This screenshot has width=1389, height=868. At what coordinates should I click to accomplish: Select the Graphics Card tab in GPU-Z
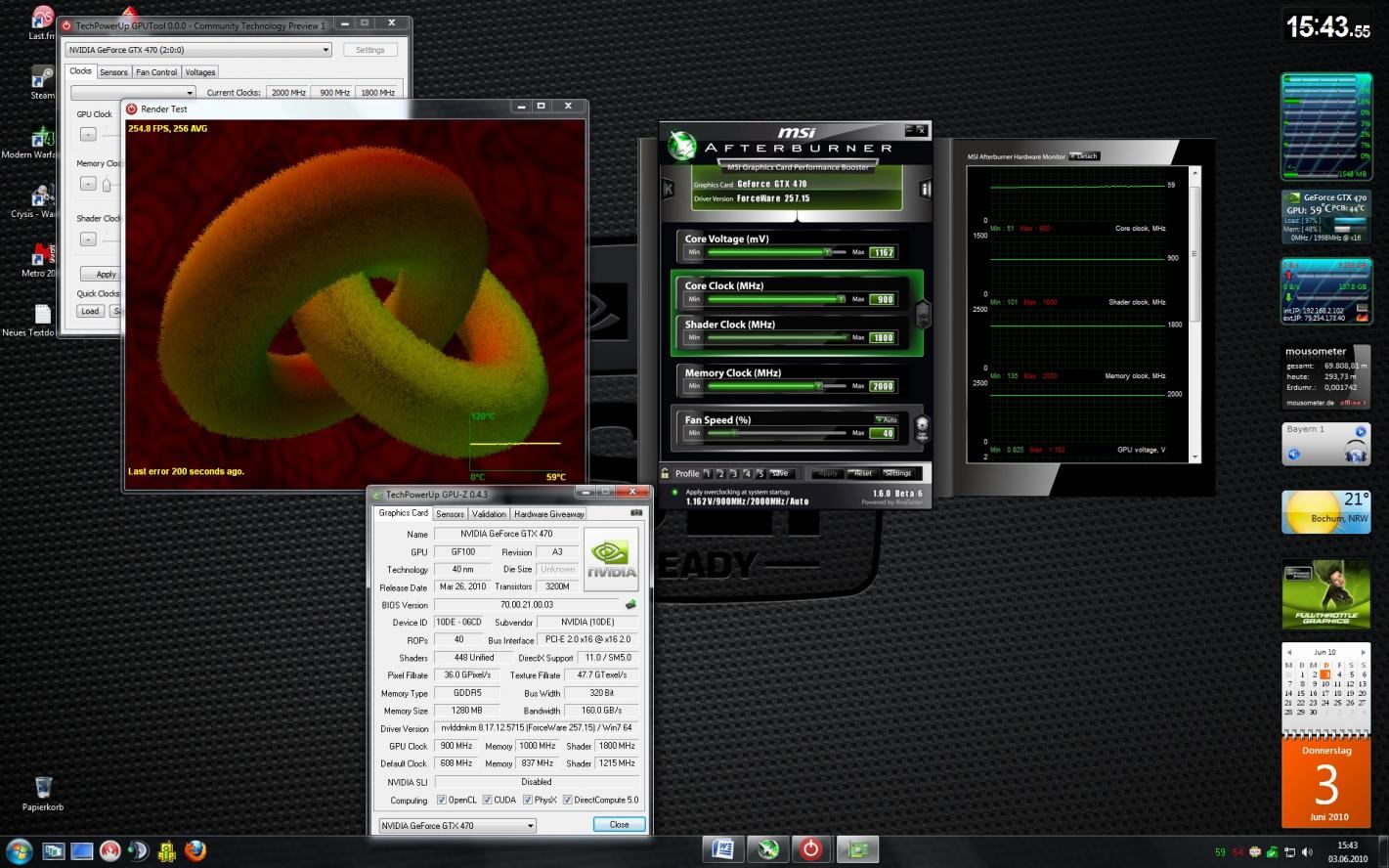404,512
